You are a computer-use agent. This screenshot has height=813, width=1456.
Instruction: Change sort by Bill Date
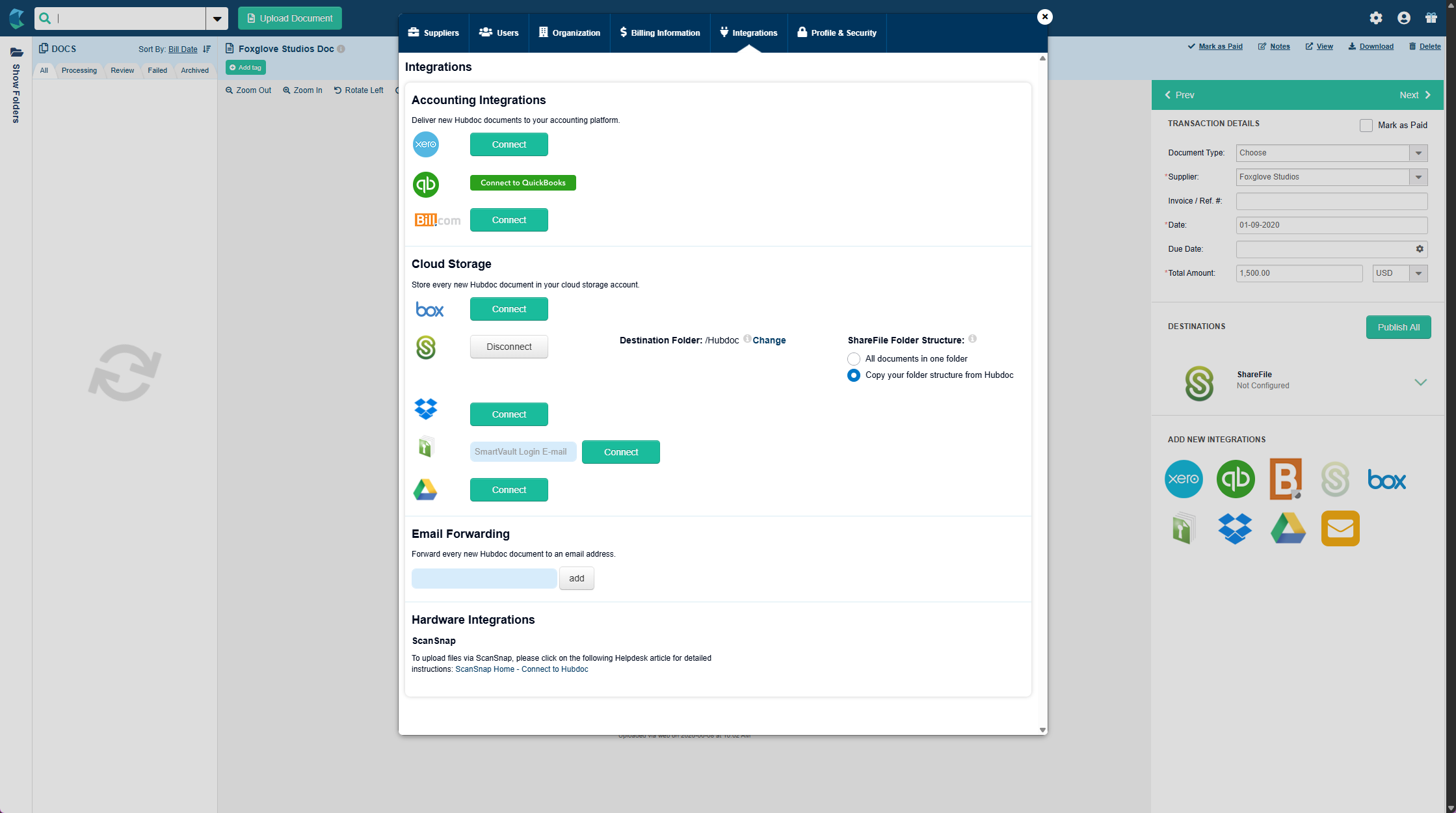tap(183, 49)
